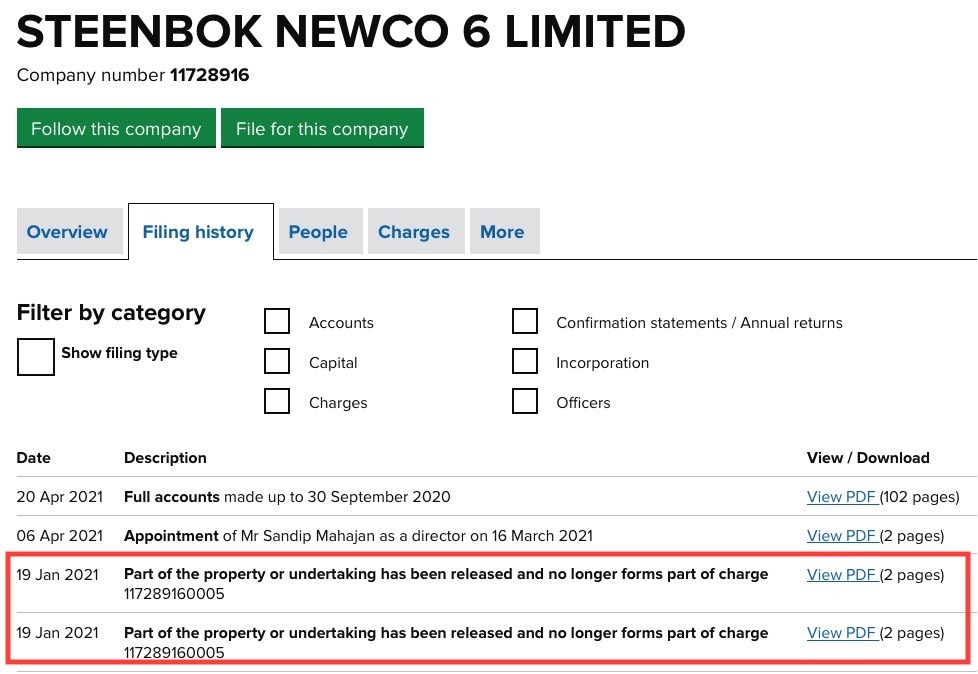
Task: Select the Incorporation filter checkbox
Action: [525, 362]
